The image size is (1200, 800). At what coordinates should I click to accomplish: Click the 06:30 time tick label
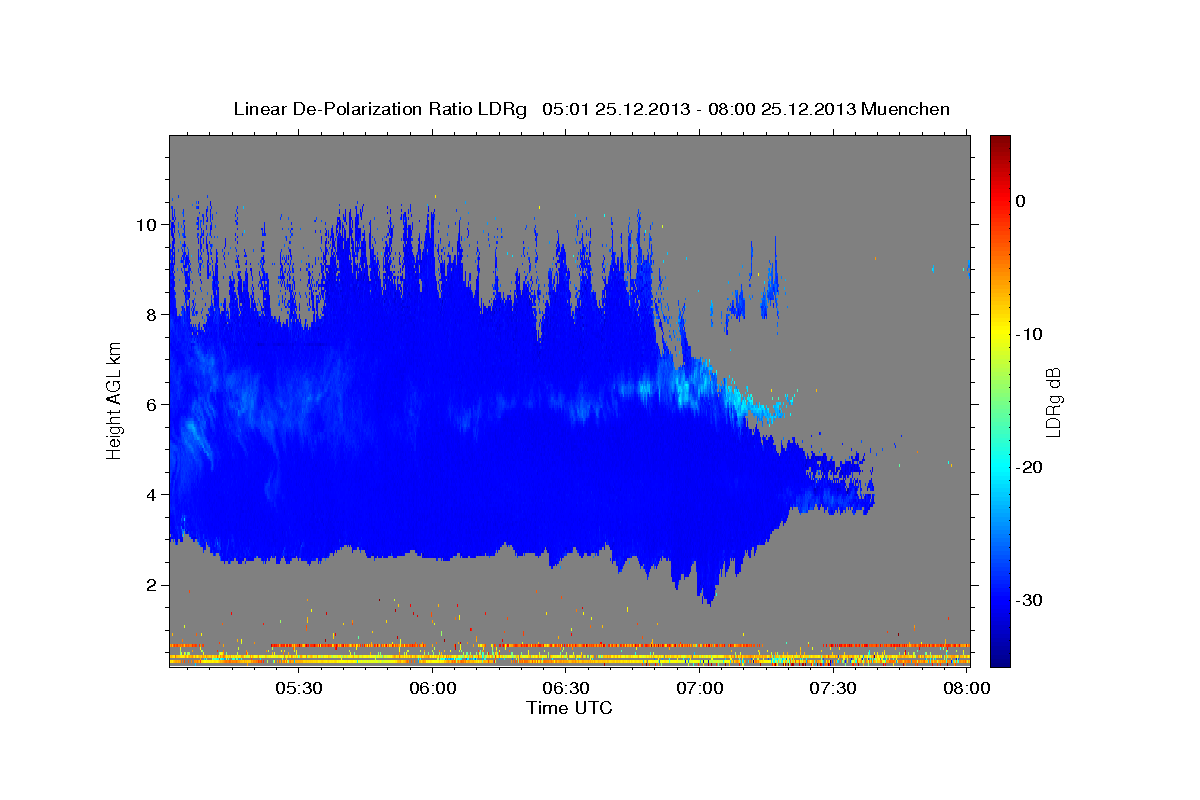[566, 689]
